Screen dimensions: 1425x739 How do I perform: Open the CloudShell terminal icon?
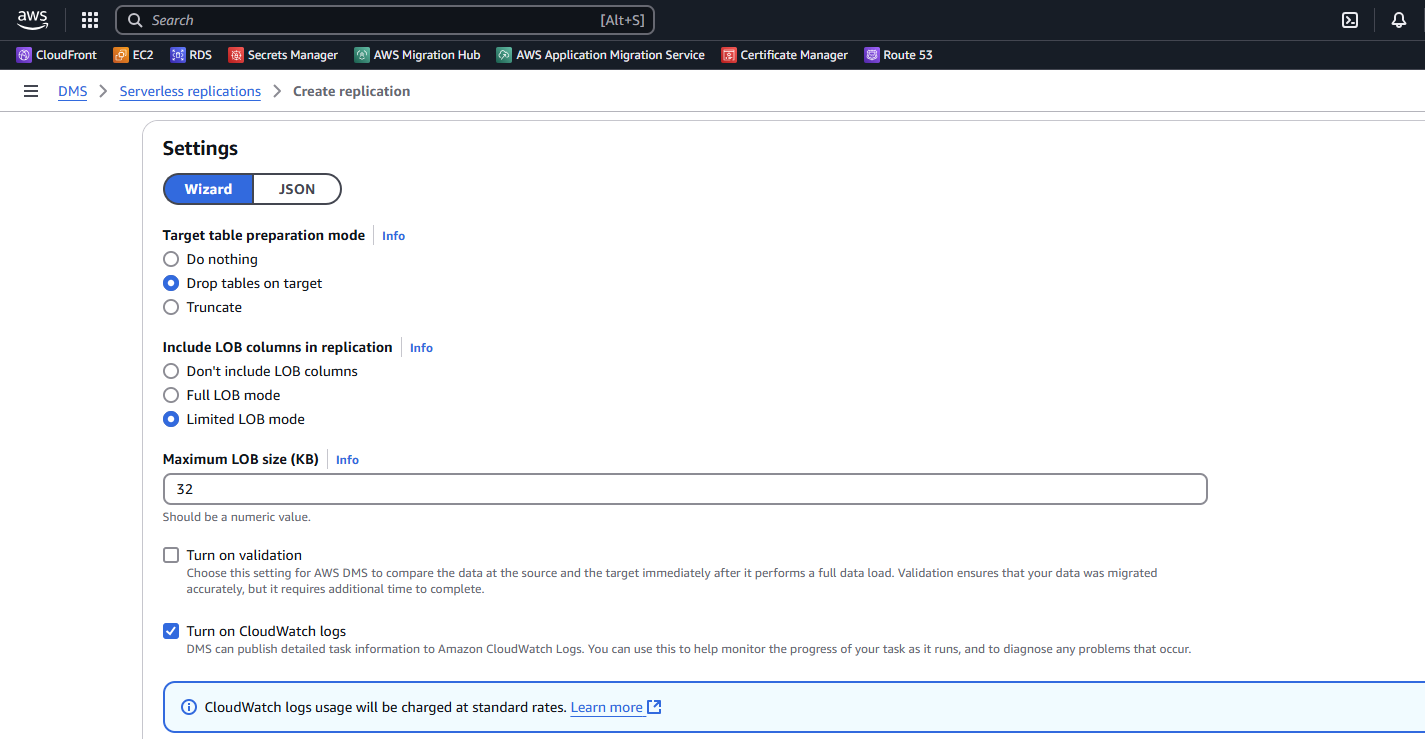pyautogui.click(x=1350, y=20)
